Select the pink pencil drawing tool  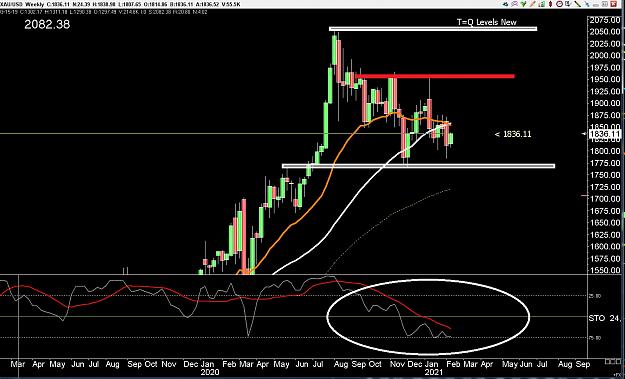click(x=533, y=4)
